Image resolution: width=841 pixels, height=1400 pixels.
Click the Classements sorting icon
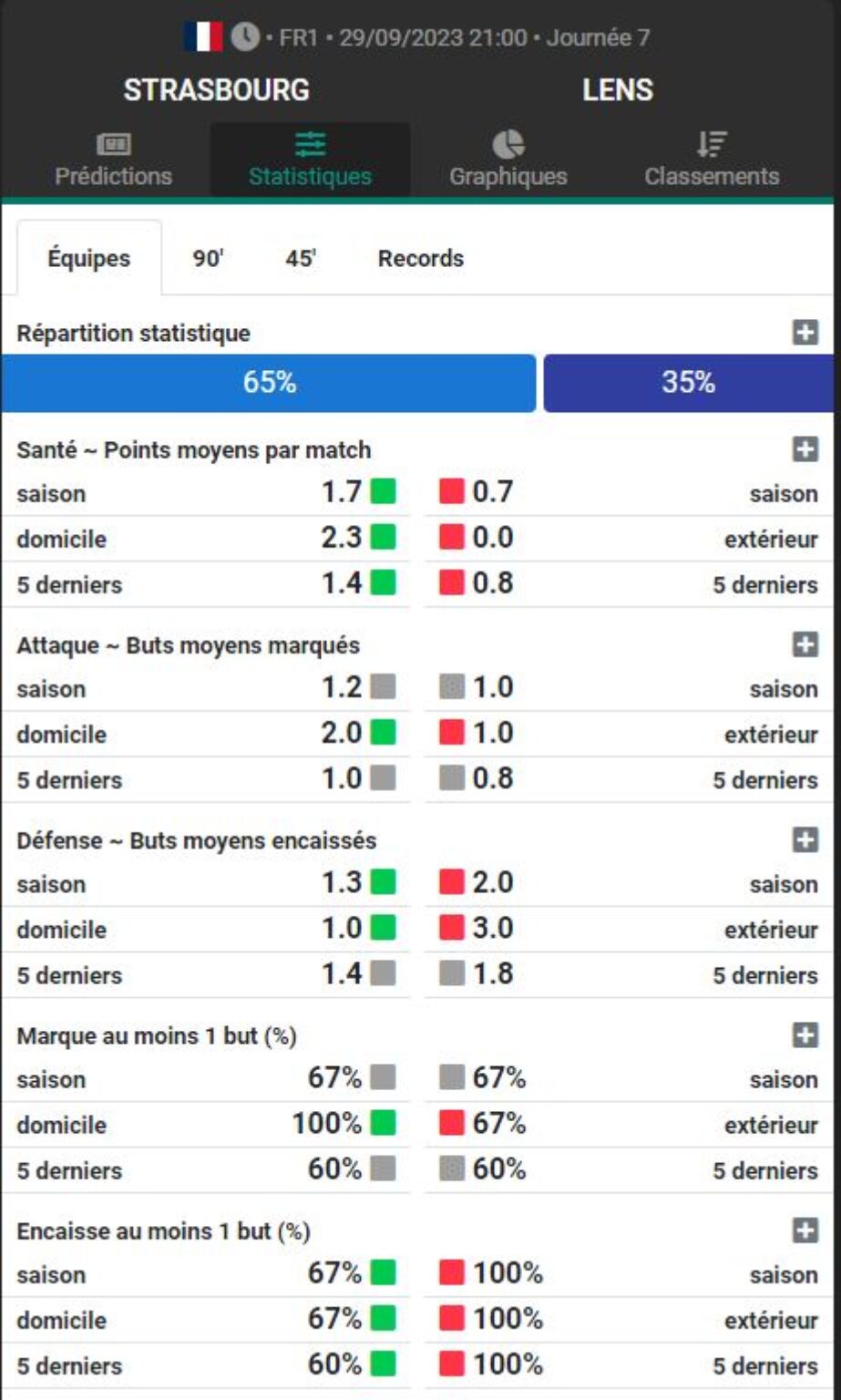(714, 144)
